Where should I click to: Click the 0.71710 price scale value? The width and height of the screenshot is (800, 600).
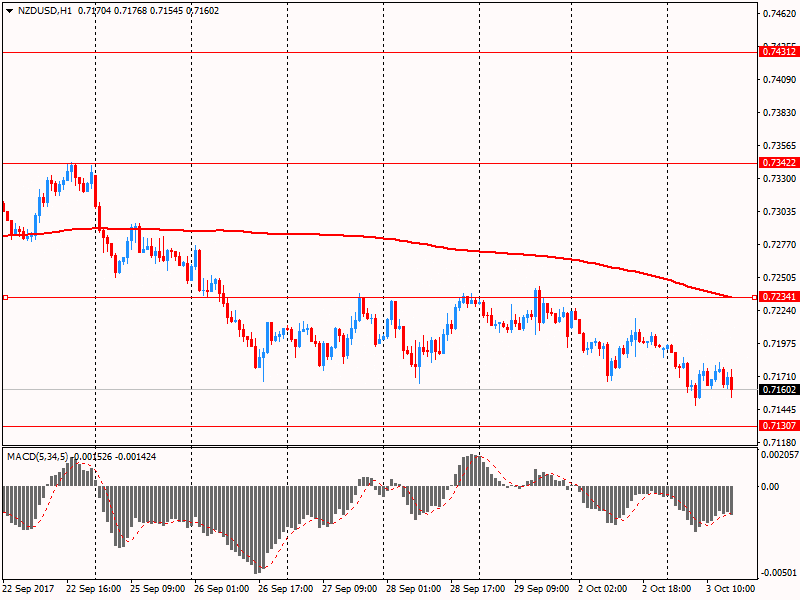pos(779,377)
